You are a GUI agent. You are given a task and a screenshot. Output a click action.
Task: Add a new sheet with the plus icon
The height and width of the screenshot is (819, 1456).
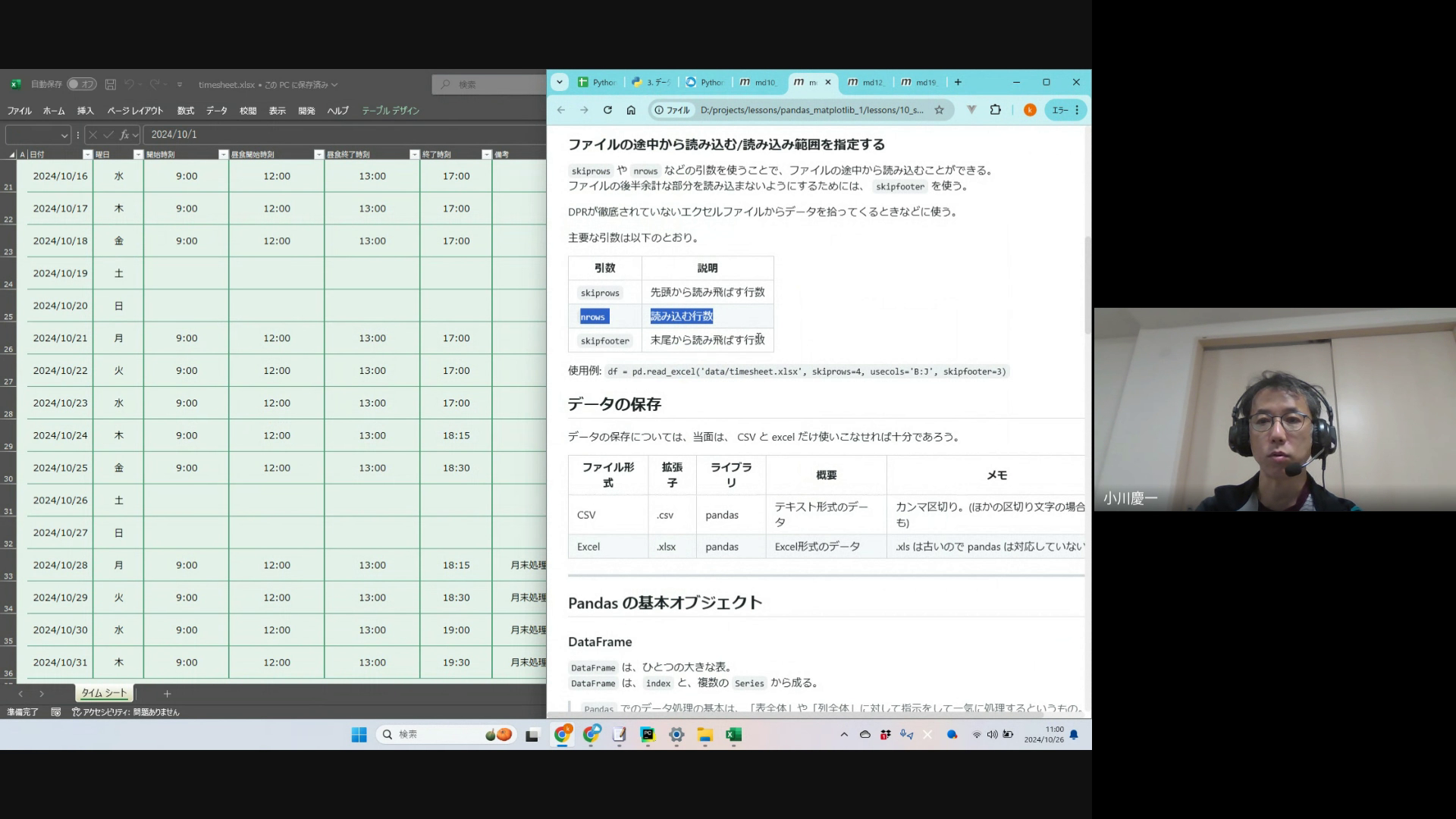click(x=167, y=693)
